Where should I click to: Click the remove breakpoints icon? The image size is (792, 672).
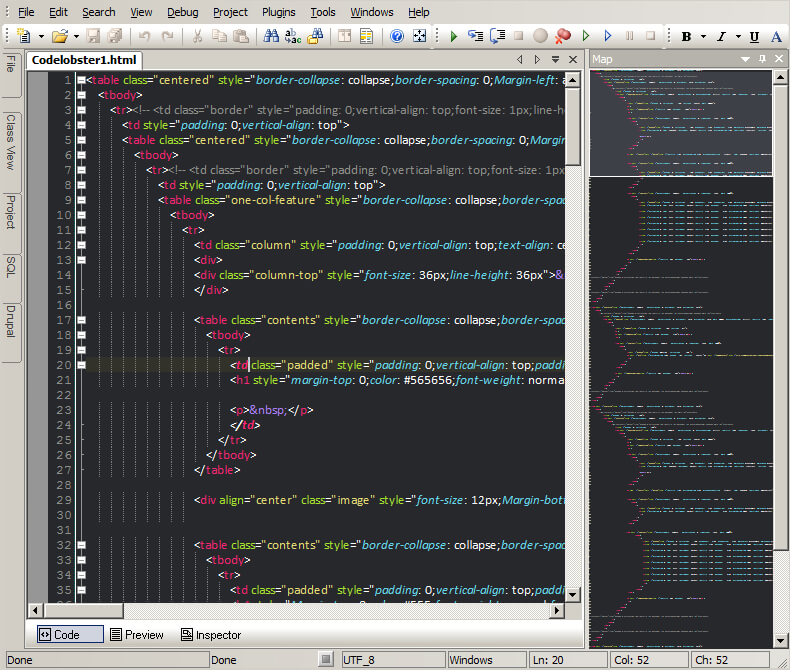(562, 36)
